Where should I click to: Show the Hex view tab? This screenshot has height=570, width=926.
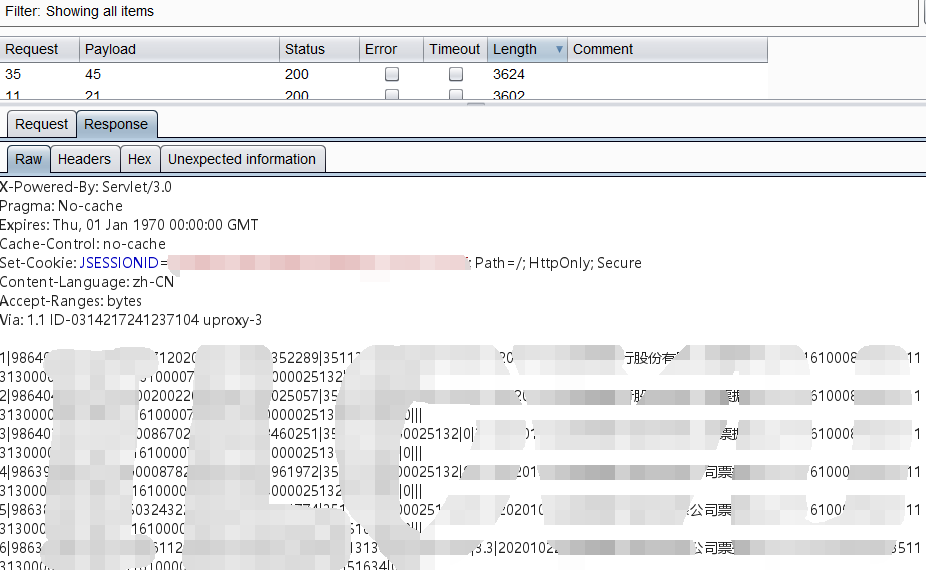click(140, 159)
